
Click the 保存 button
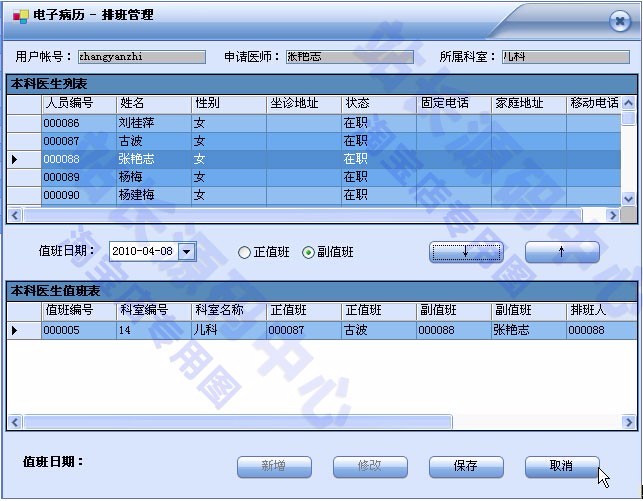tap(465, 466)
